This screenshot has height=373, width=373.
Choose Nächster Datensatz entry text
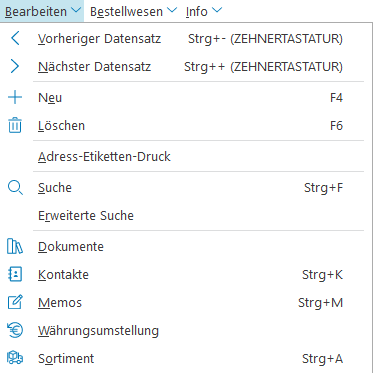click(x=95, y=67)
